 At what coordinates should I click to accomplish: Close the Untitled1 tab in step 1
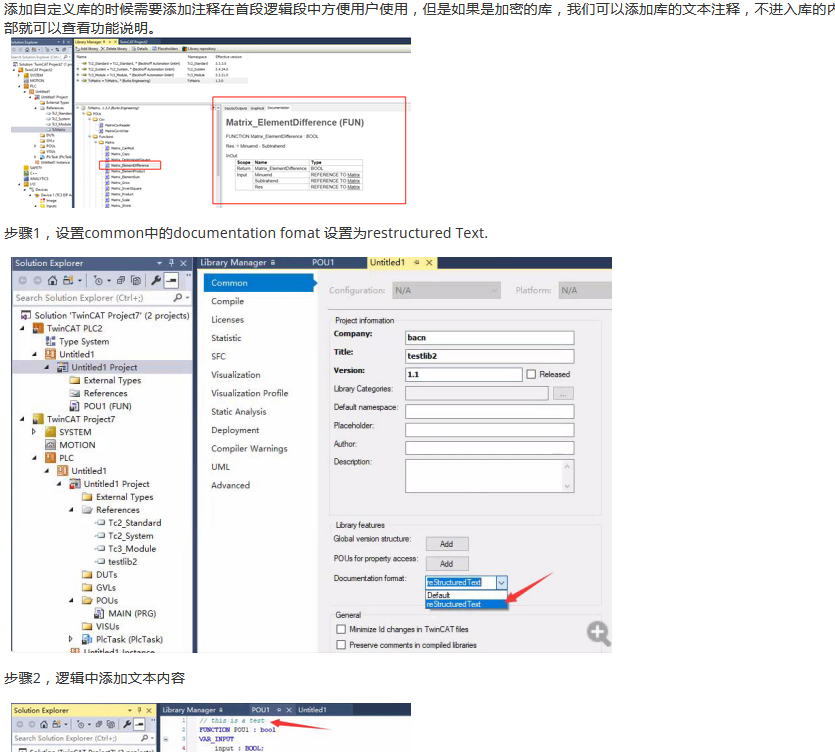pos(429,263)
